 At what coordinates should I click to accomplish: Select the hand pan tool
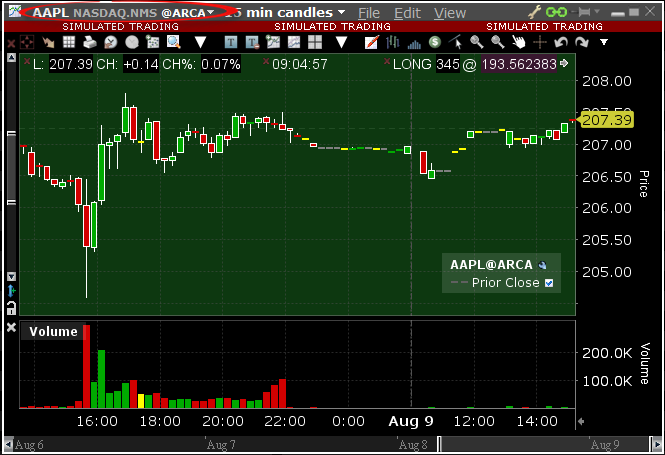518,42
